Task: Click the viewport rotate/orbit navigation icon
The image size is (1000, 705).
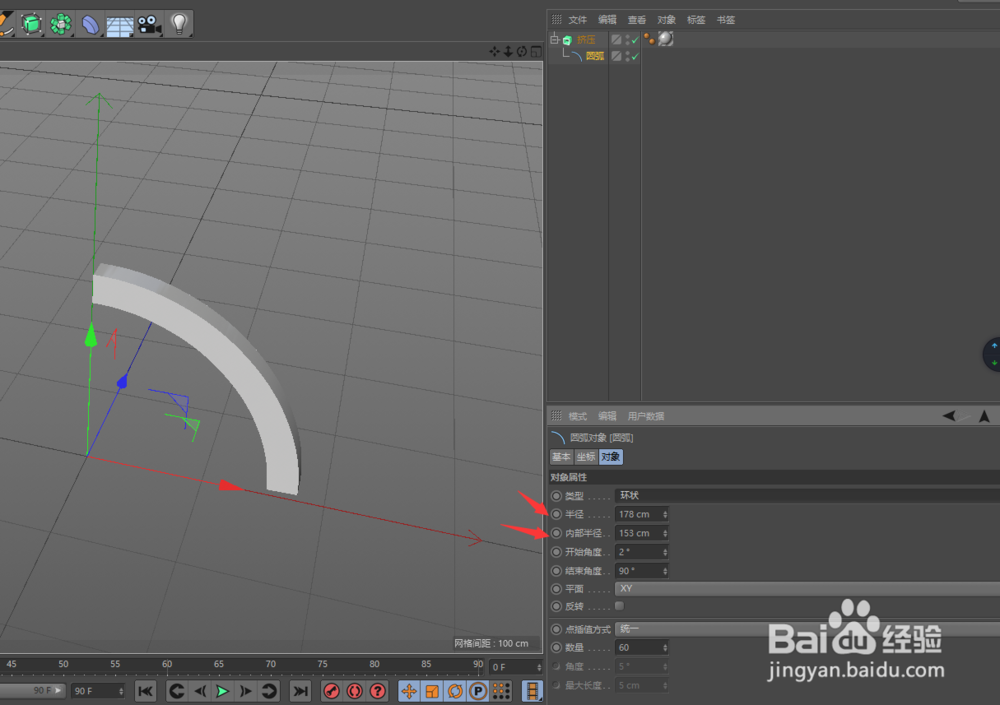Action: pyautogui.click(x=522, y=52)
